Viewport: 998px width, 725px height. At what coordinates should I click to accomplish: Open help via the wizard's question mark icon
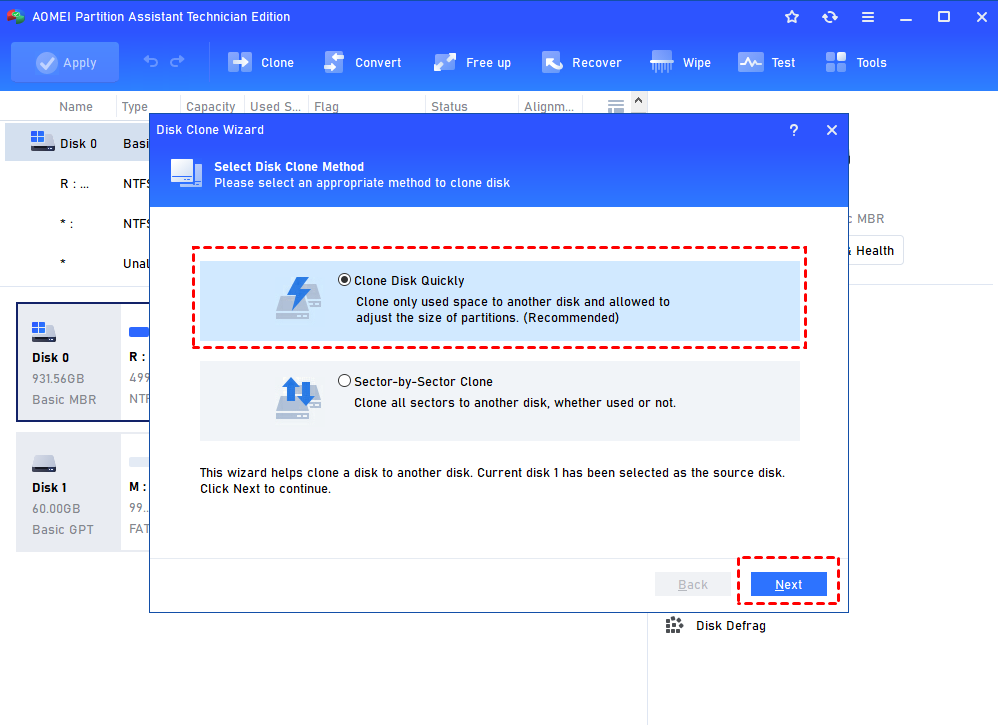pyautogui.click(x=793, y=130)
